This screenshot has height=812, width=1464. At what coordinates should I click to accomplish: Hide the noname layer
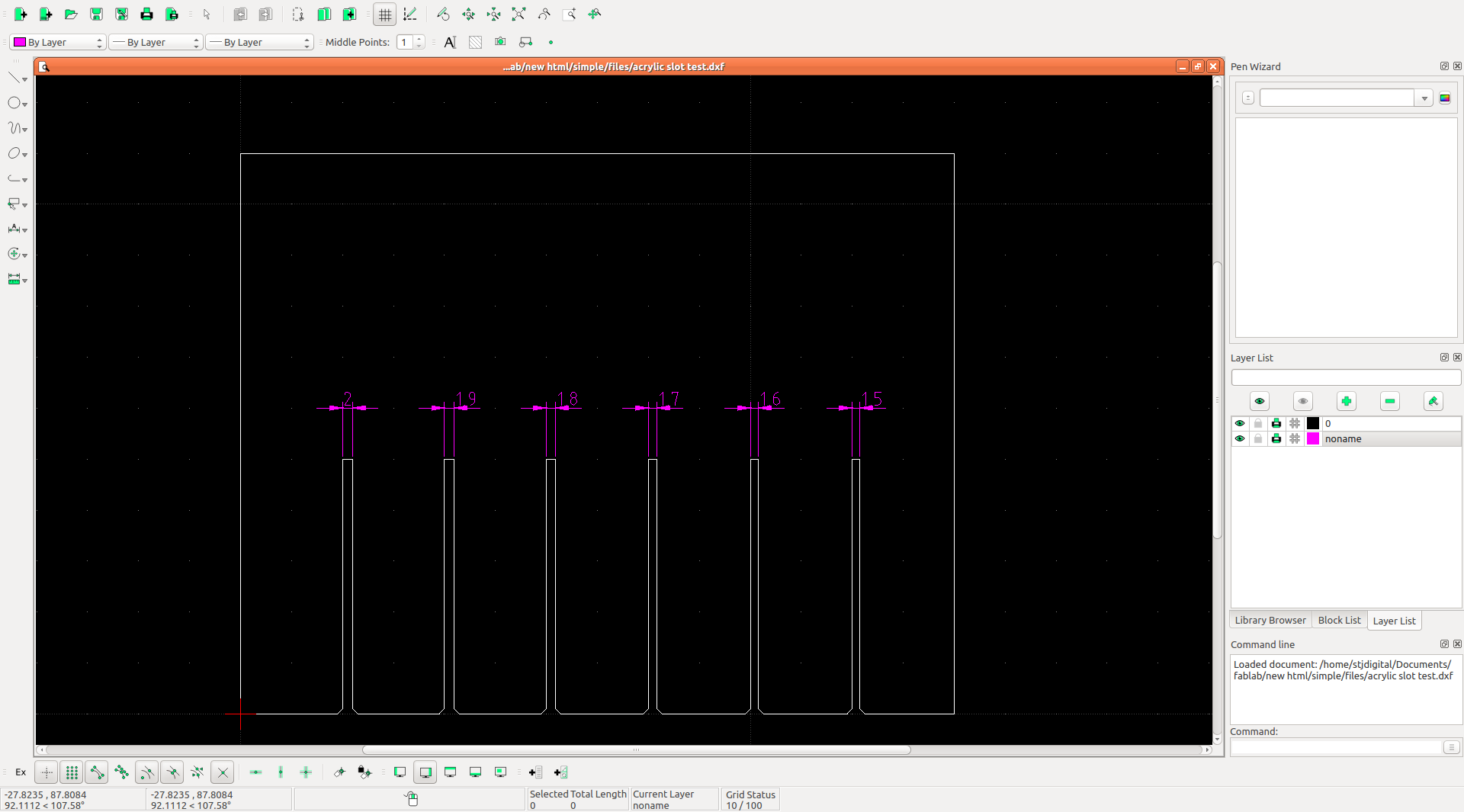pyautogui.click(x=1240, y=438)
